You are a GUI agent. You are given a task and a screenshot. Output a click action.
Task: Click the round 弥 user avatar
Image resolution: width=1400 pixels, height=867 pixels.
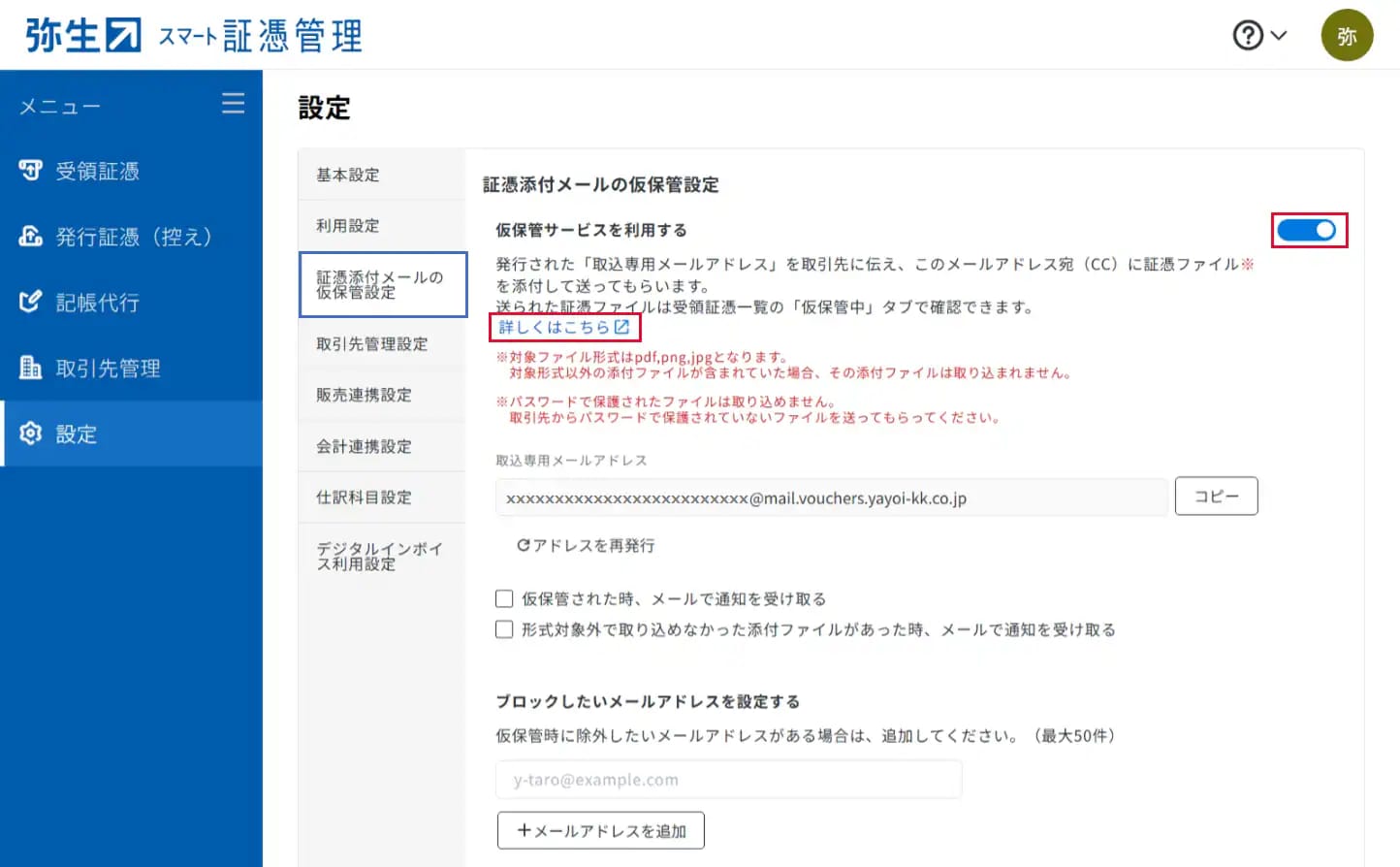1347,36
